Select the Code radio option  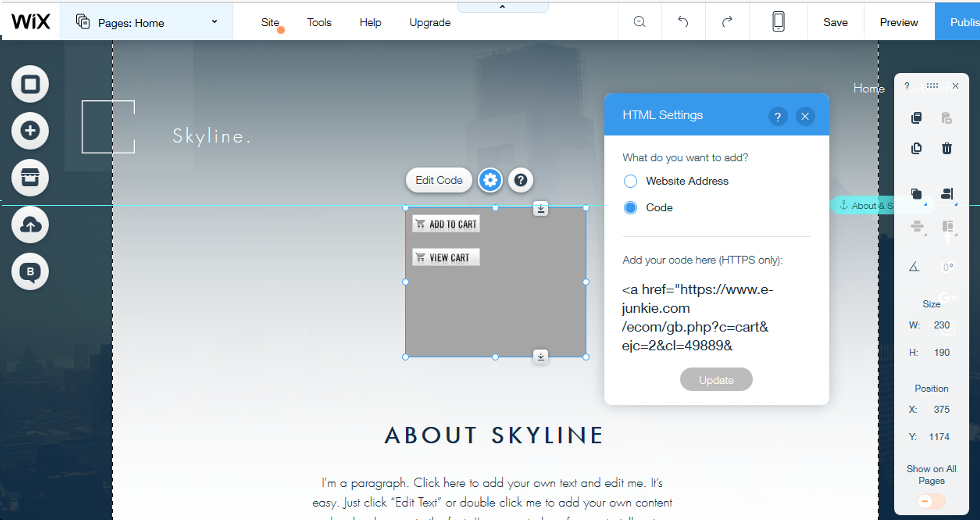631,208
